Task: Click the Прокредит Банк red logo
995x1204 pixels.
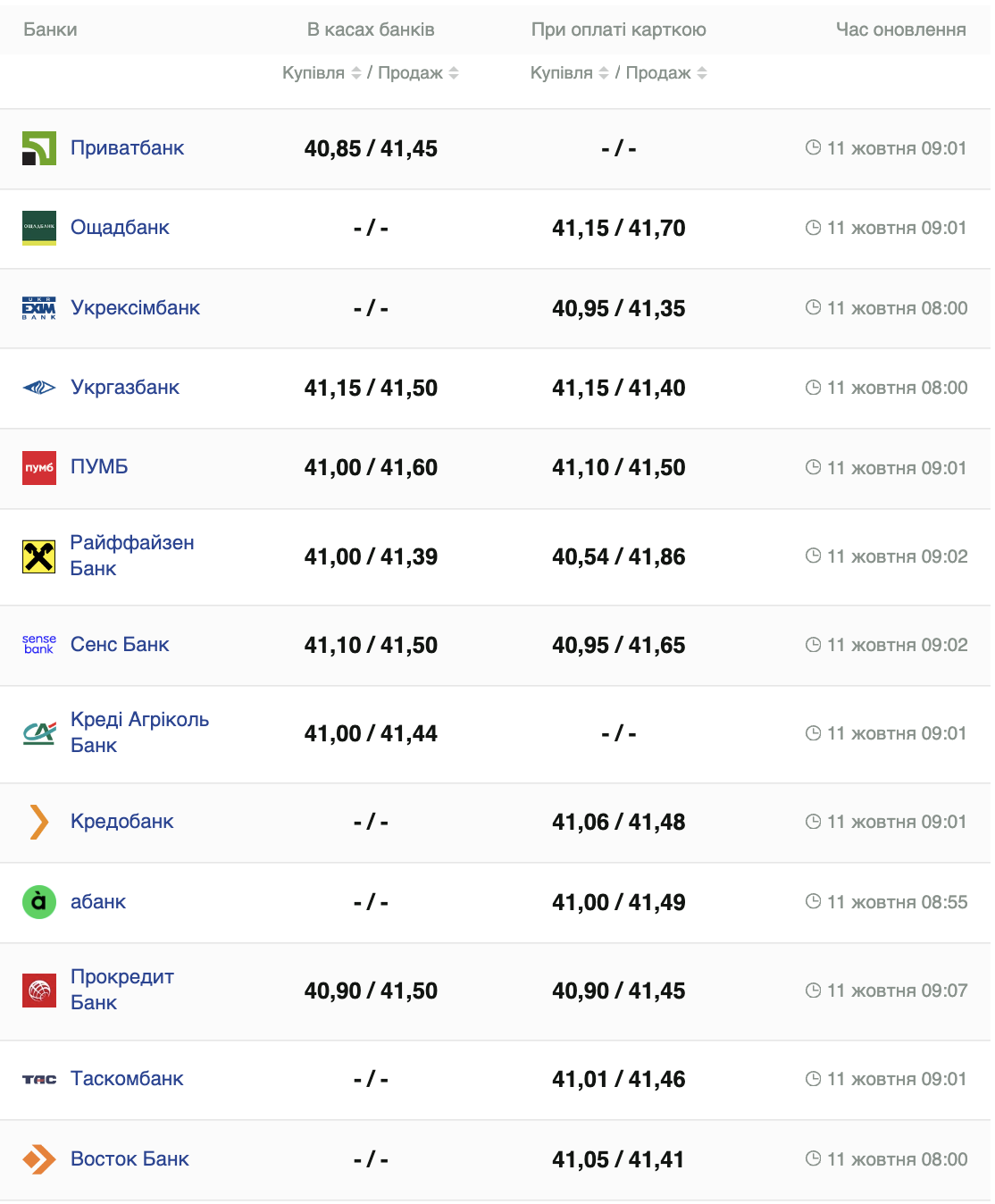Action: coord(39,991)
